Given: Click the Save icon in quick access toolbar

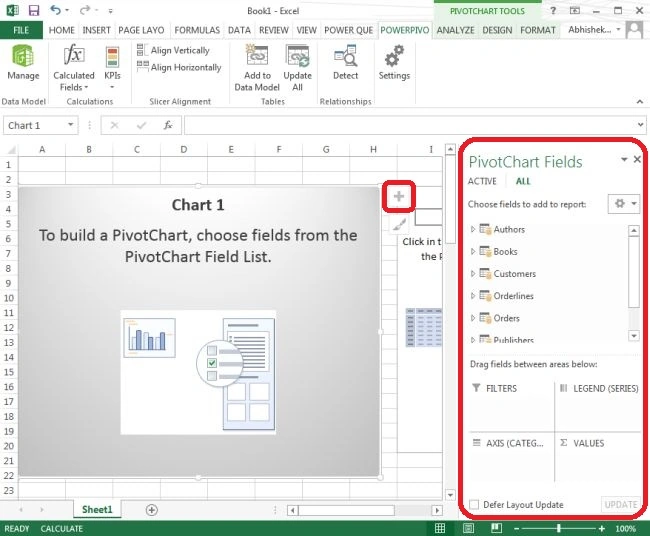Looking at the screenshot, I should 34,10.
